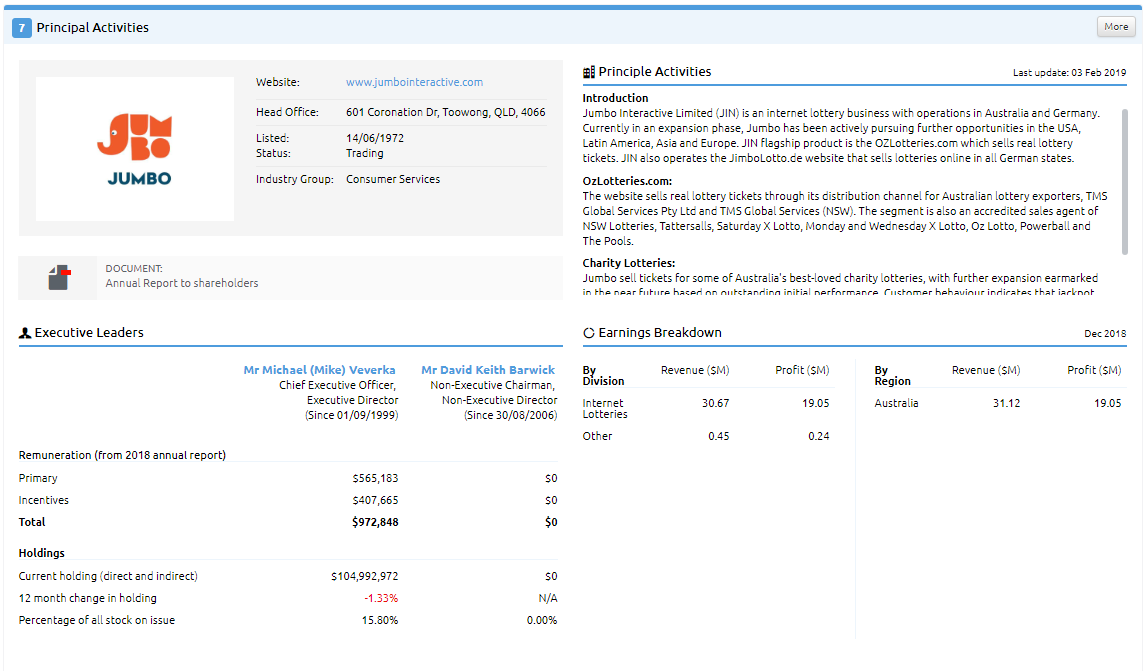1148x671 pixels.
Task: Click the Australia region row label
Action: click(896, 403)
